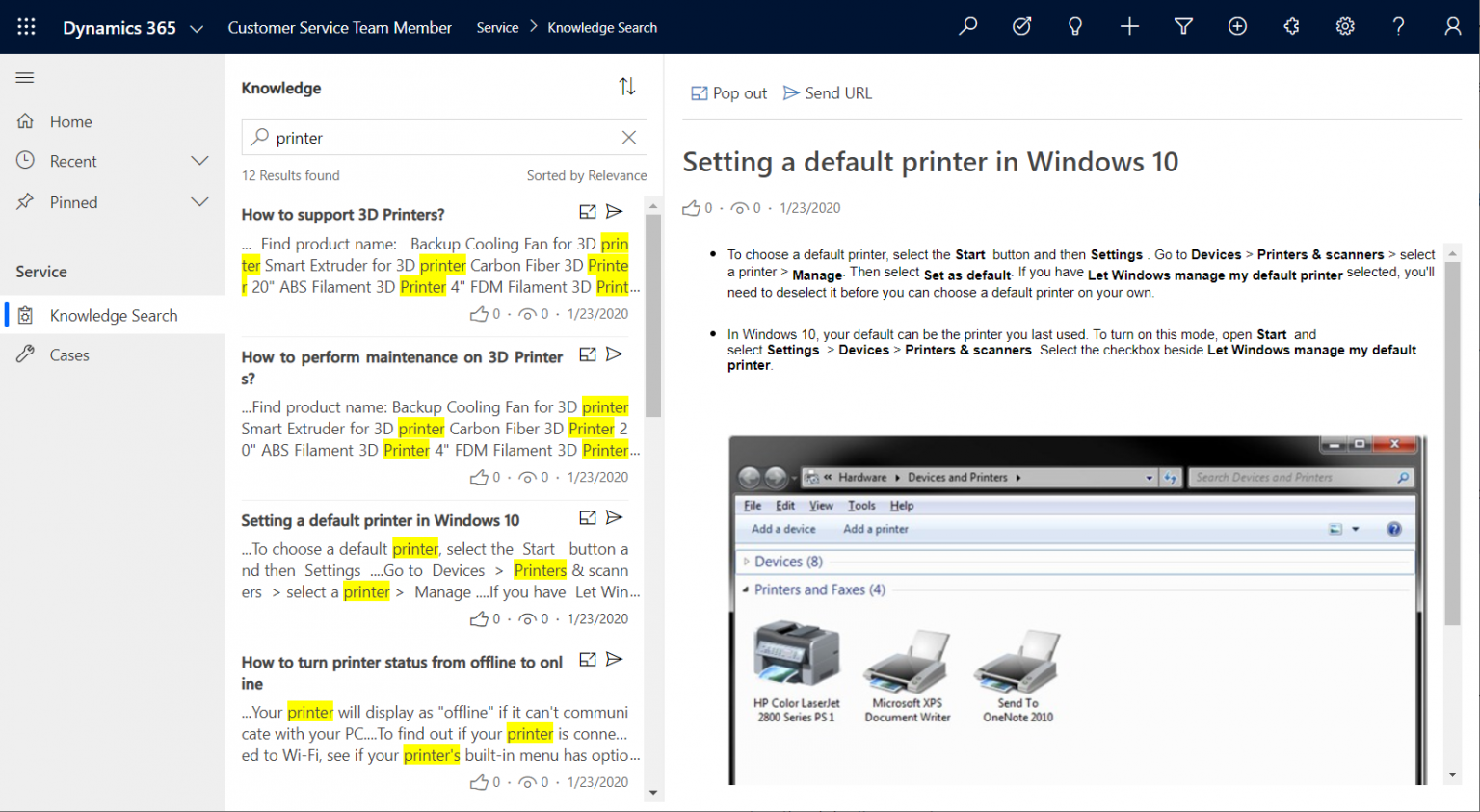Send URL of 3D Printers support article
Image resolution: width=1480 pixels, height=812 pixels.
[614, 212]
